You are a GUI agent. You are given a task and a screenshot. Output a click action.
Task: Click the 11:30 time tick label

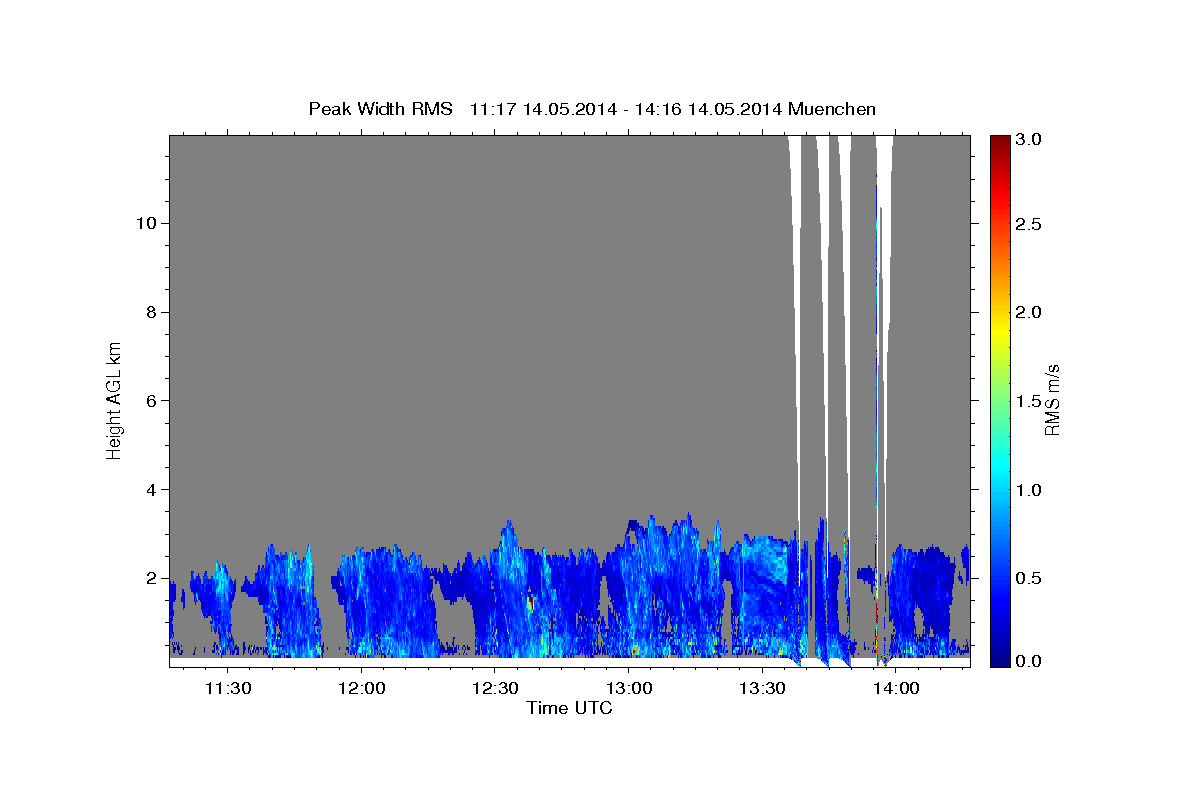pyautogui.click(x=228, y=689)
